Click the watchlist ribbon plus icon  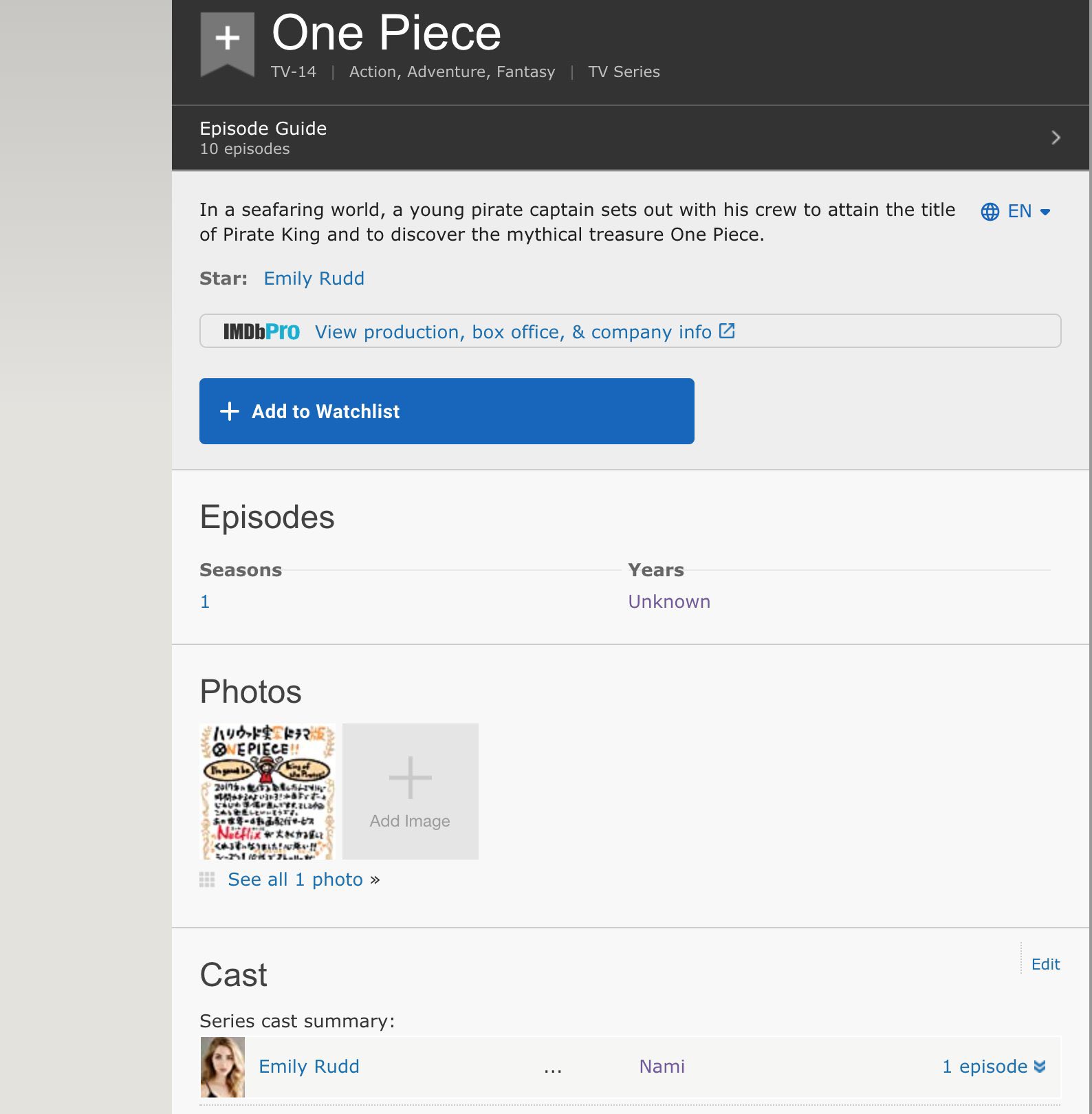[228, 43]
